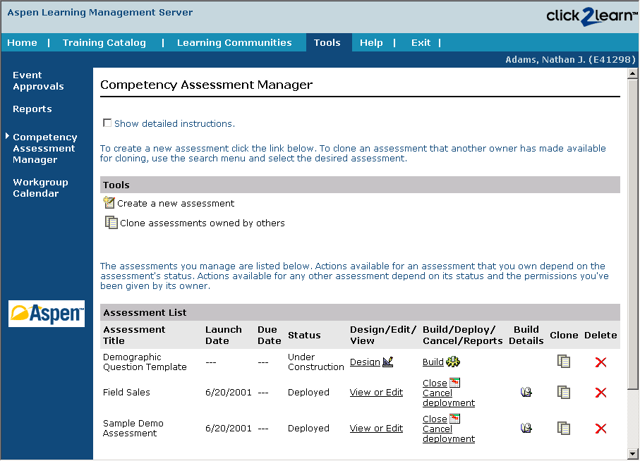Click the Build gear icon for Demographic Question Template
640x461 pixels.
(x=453, y=361)
